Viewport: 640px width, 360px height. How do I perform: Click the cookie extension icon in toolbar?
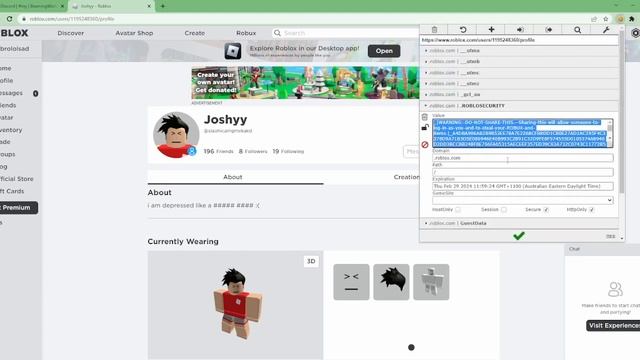[x=620, y=19]
